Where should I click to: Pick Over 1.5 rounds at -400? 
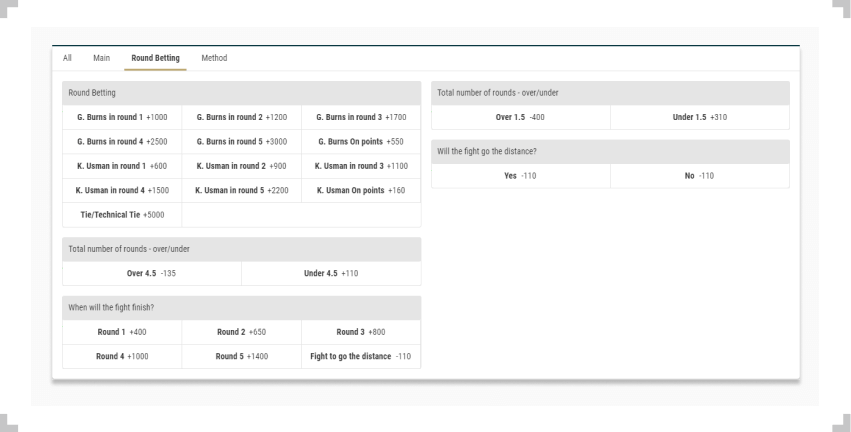tap(520, 117)
